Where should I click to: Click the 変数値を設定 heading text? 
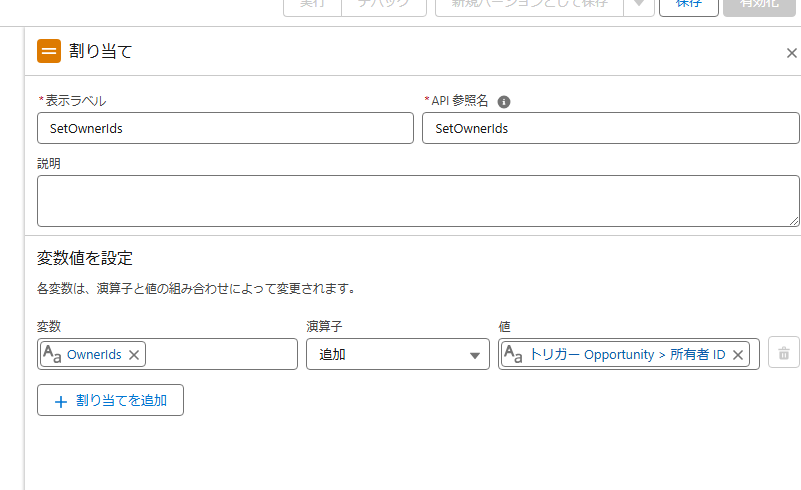pyautogui.click(x=85, y=258)
